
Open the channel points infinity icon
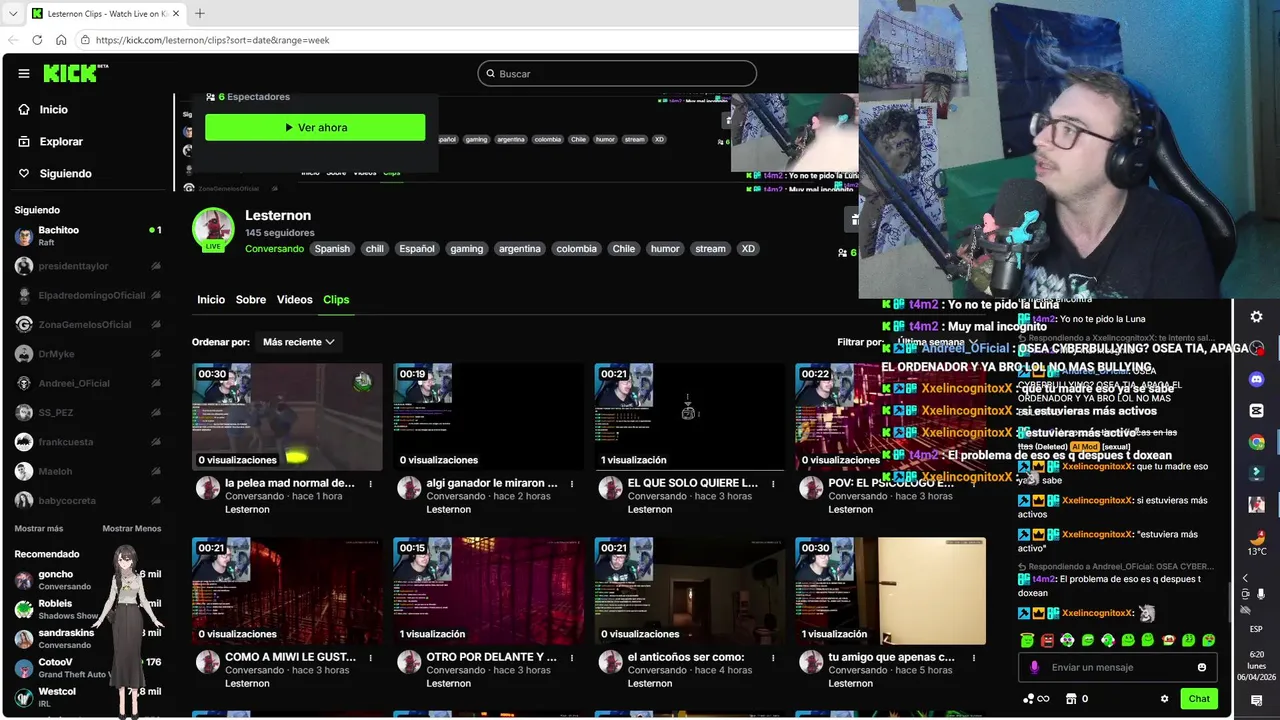tap(1036, 699)
